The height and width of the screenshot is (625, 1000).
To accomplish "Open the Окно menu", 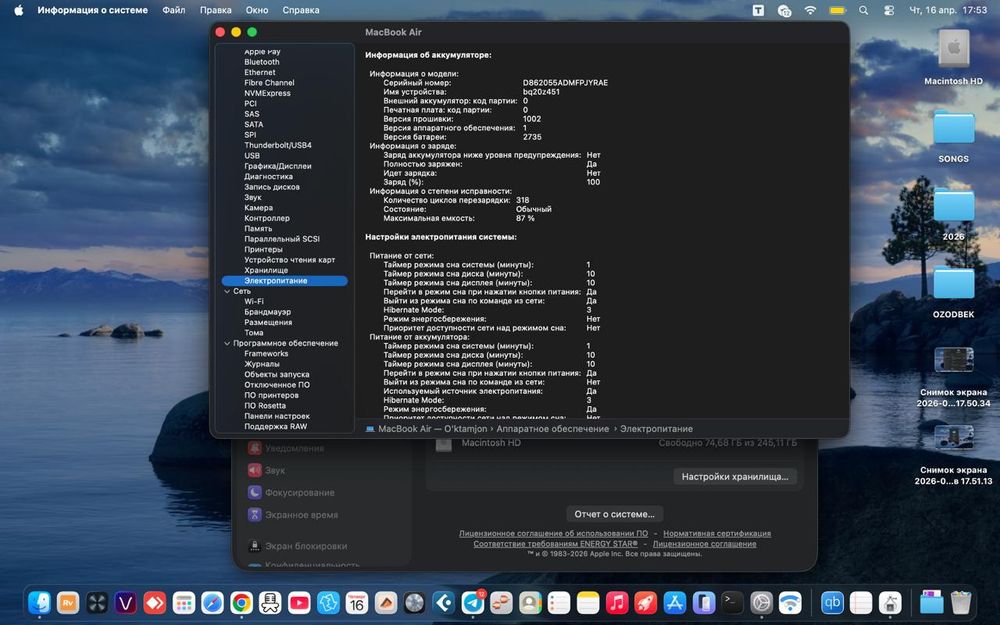I will pyautogui.click(x=257, y=10).
